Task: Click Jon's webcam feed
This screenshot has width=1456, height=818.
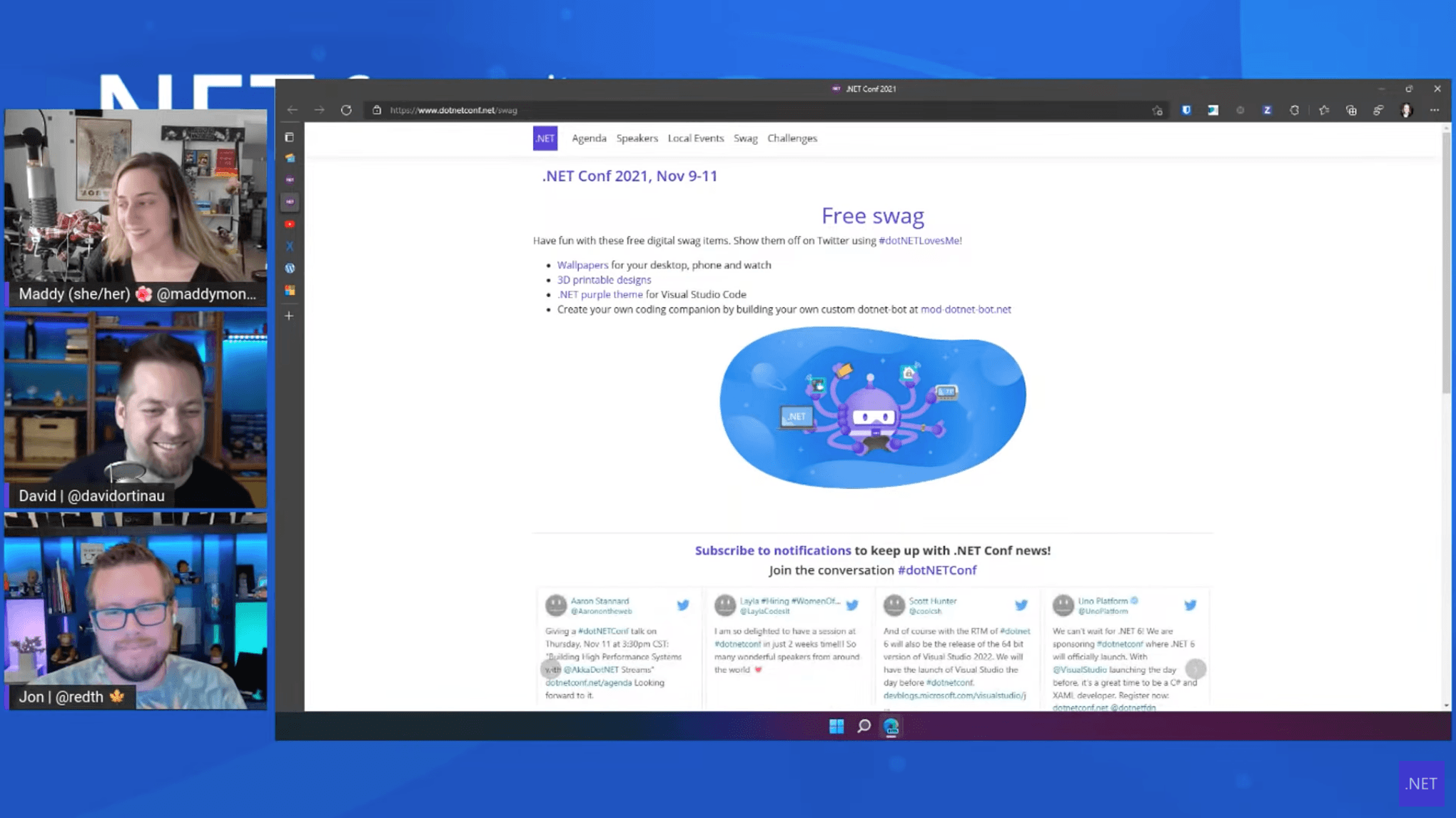Action: coord(136,611)
